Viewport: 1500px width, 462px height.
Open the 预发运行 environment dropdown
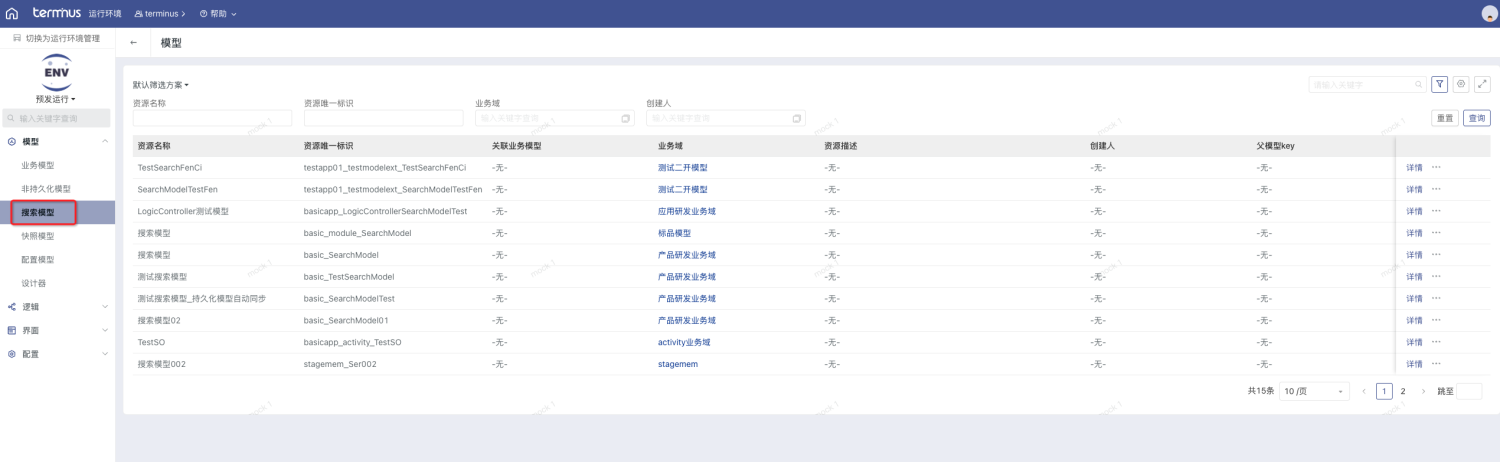point(57,99)
